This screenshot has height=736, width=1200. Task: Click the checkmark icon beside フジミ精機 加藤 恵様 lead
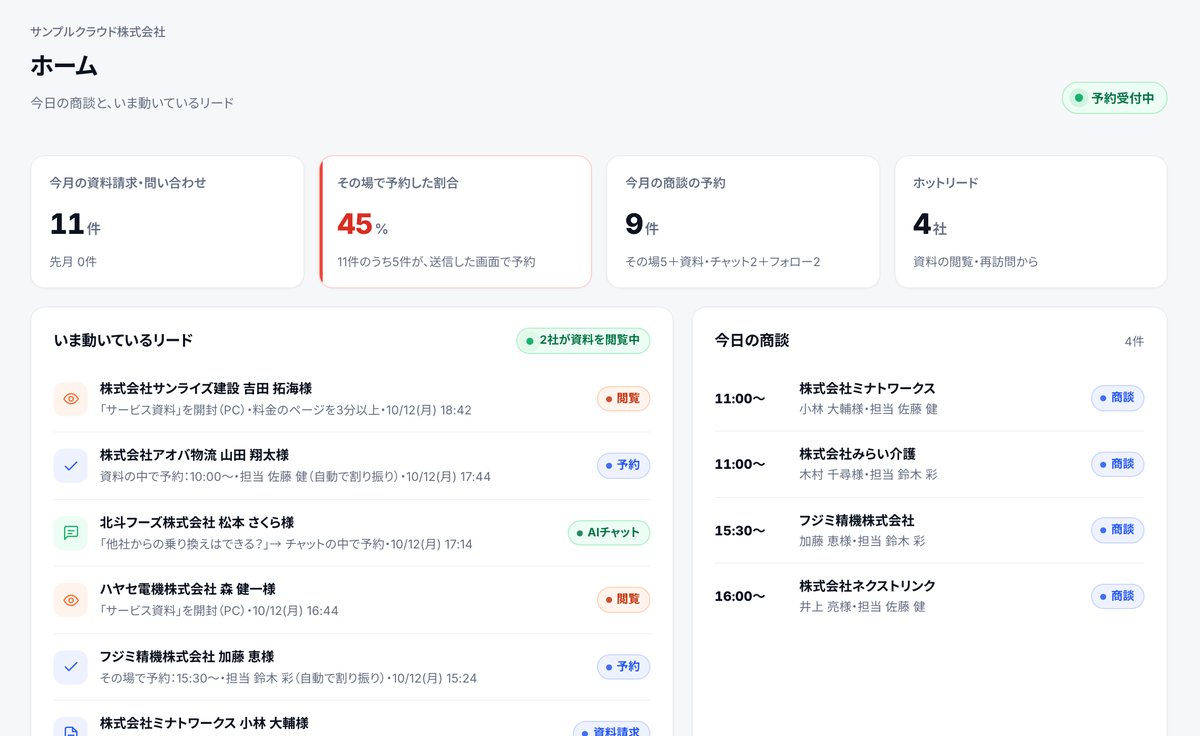pyautogui.click(x=71, y=667)
